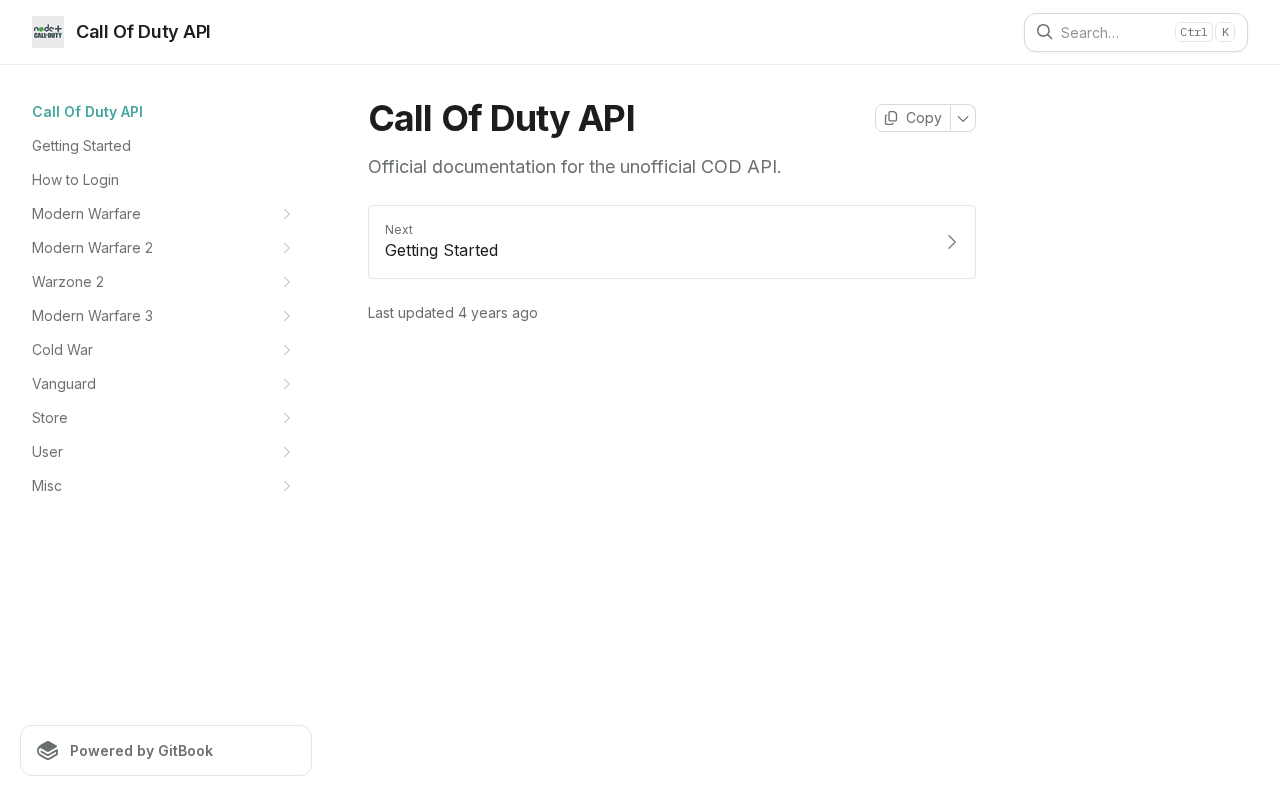Viewport: 1280px width, 800px height.
Task: Expand the Store section chevron
Action: tap(286, 418)
